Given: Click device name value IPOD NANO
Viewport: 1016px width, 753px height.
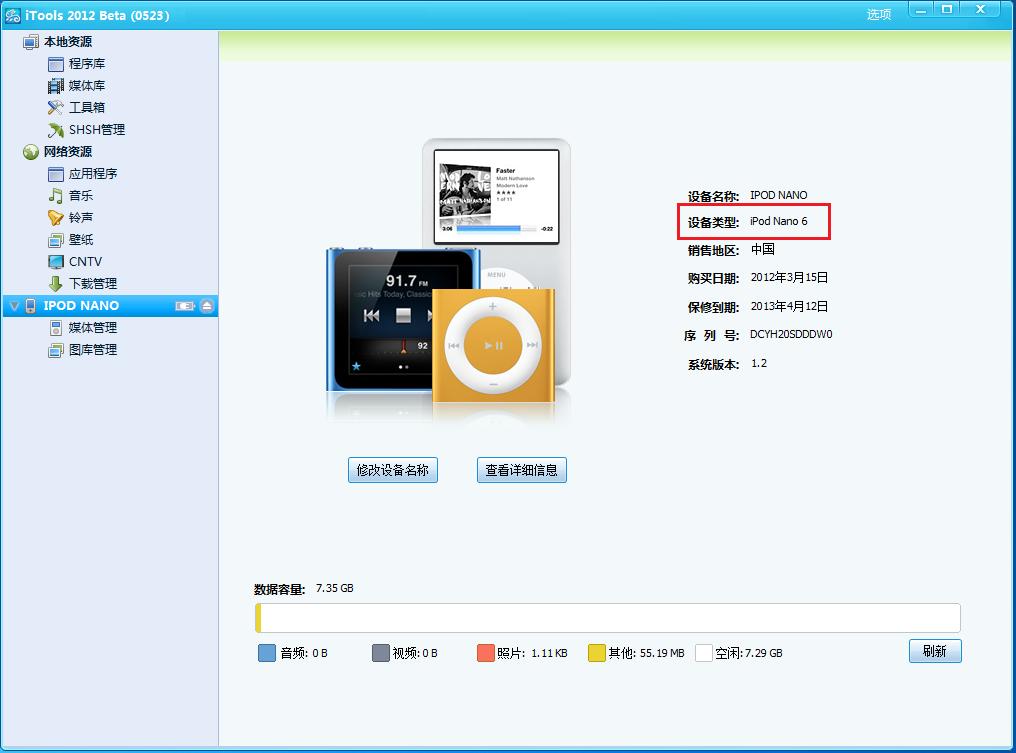Looking at the screenshot, I should tap(778, 195).
